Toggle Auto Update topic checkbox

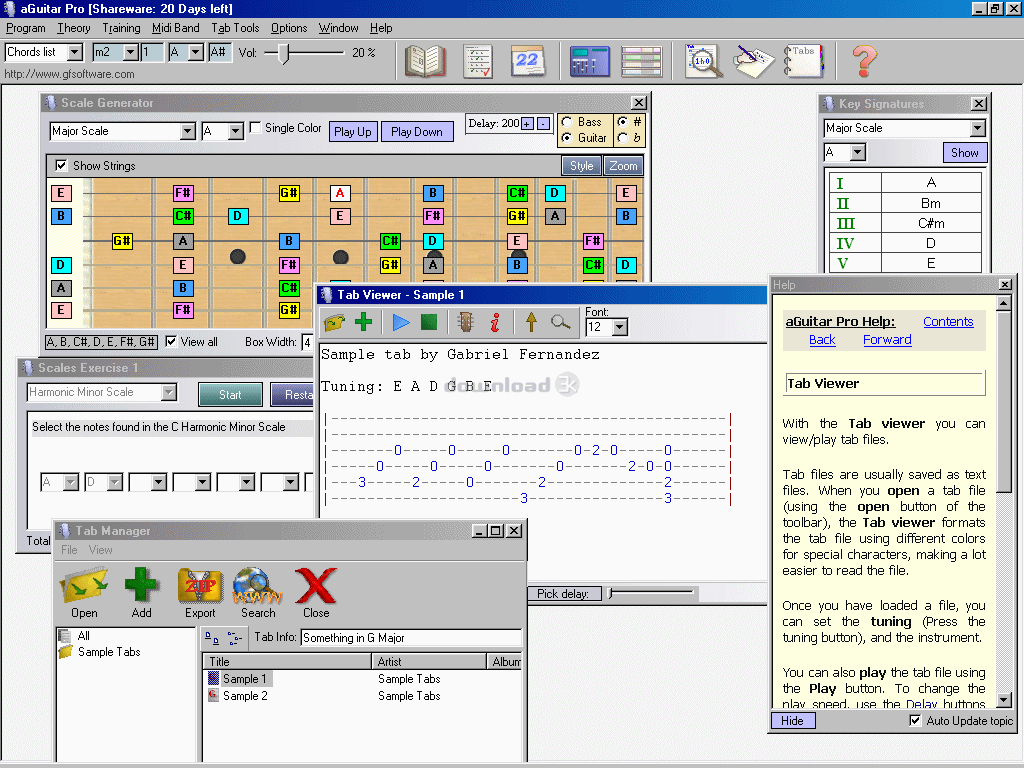pos(916,720)
